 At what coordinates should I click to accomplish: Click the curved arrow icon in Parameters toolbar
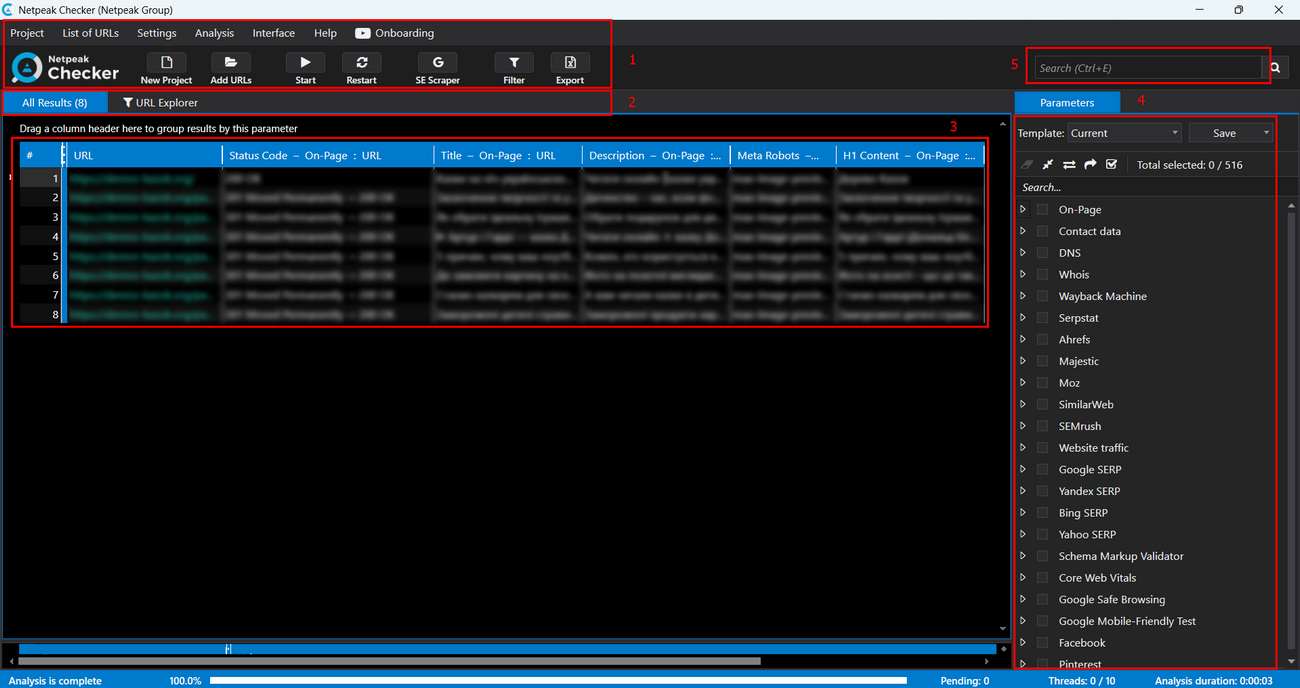coord(1090,164)
